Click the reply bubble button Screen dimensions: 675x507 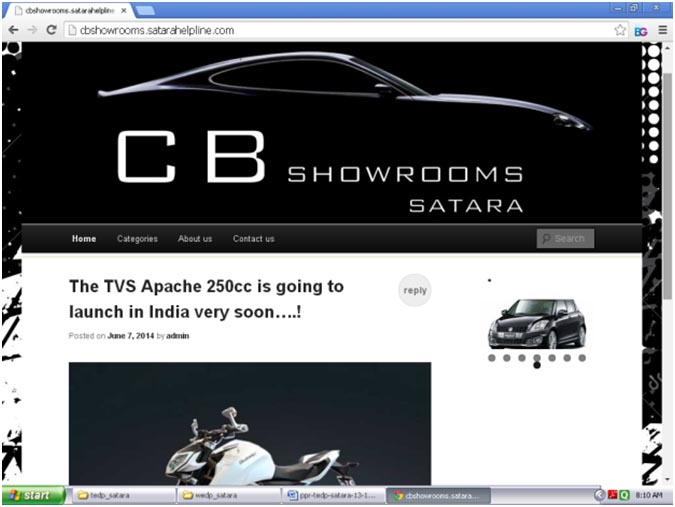coord(415,290)
